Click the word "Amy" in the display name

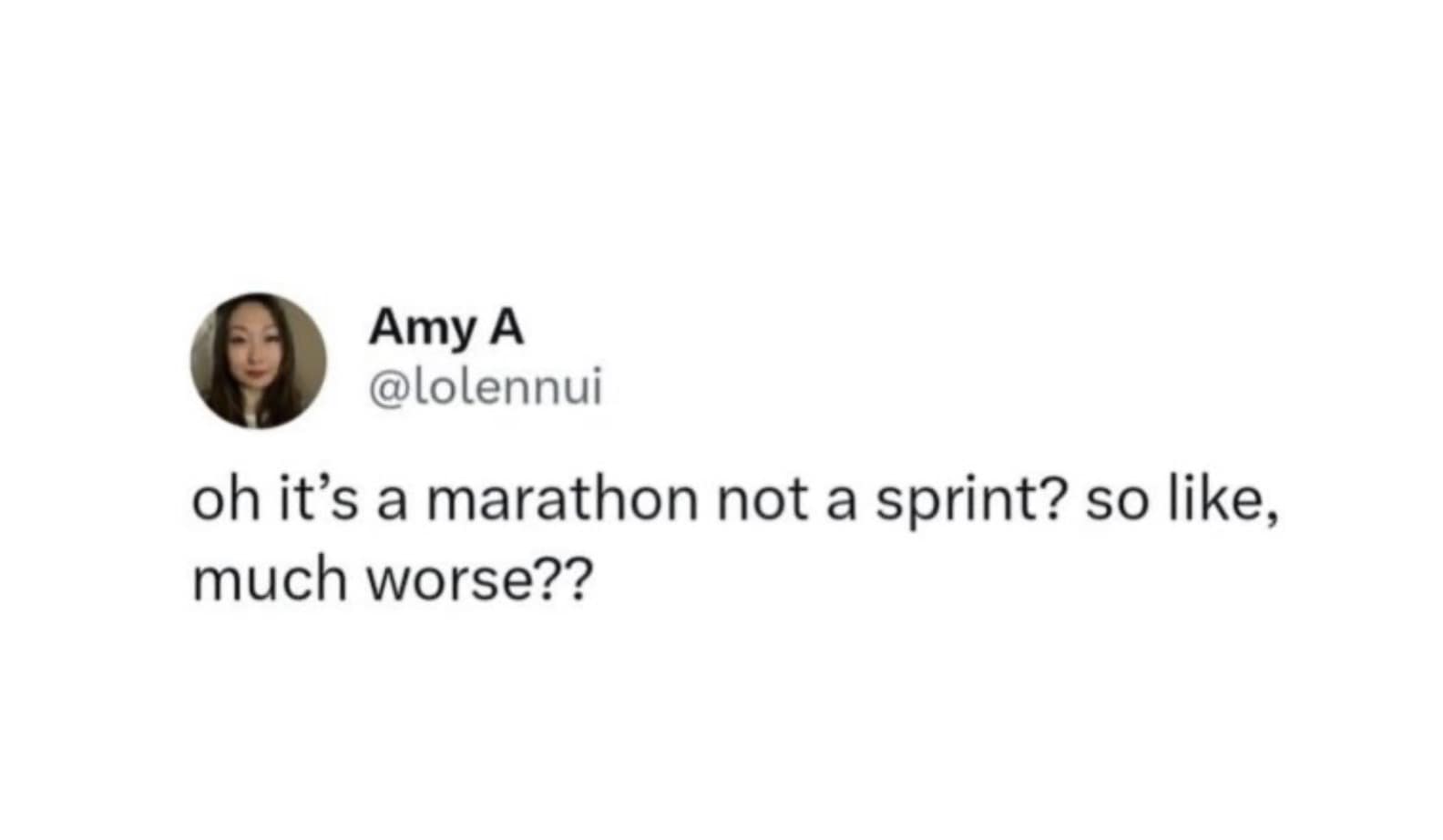(x=420, y=329)
